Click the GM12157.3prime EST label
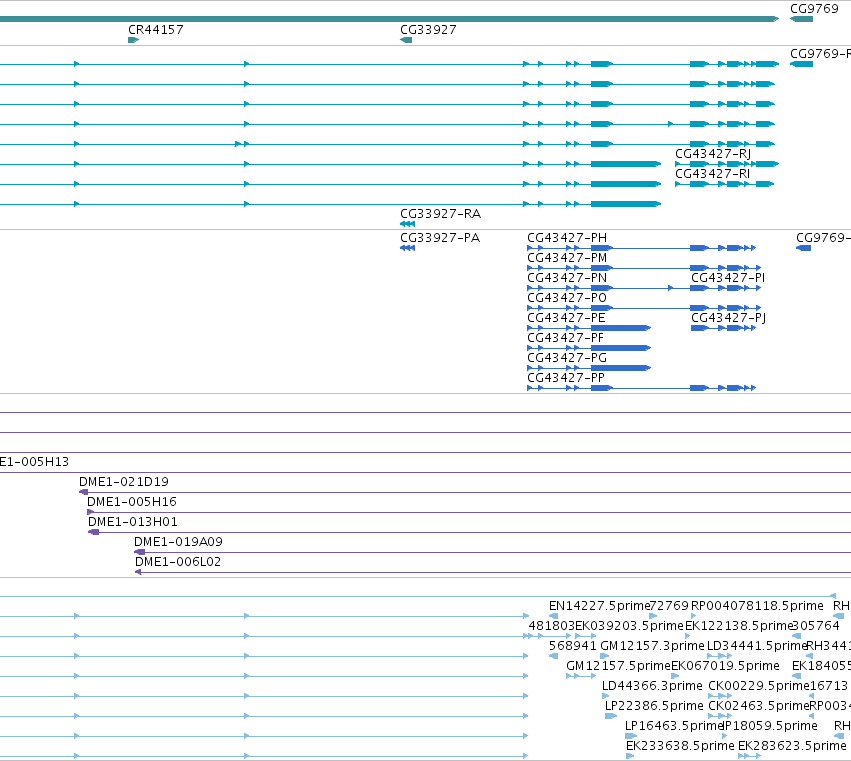The height and width of the screenshot is (761, 851). point(652,646)
